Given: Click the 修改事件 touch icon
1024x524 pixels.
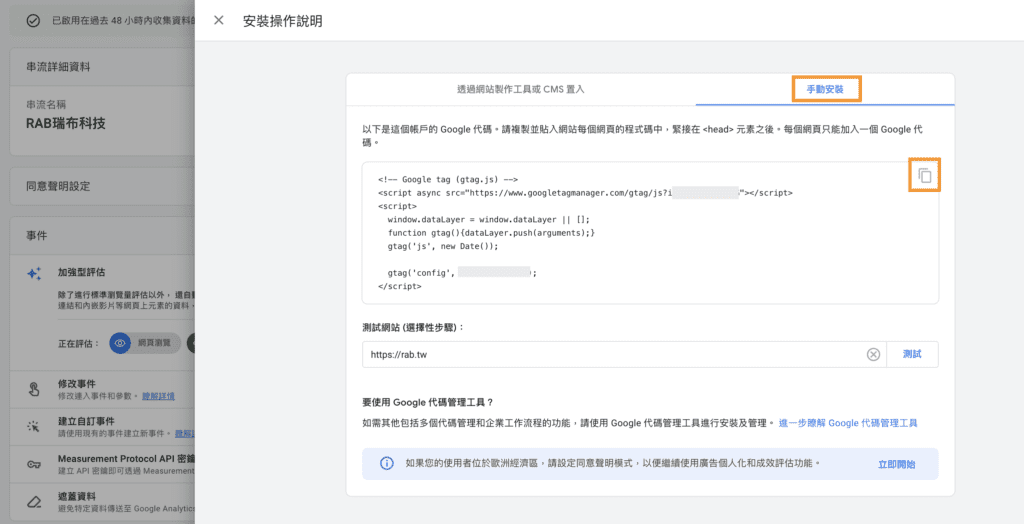Looking at the screenshot, I should pyautogui.click(x=34, y=389).
